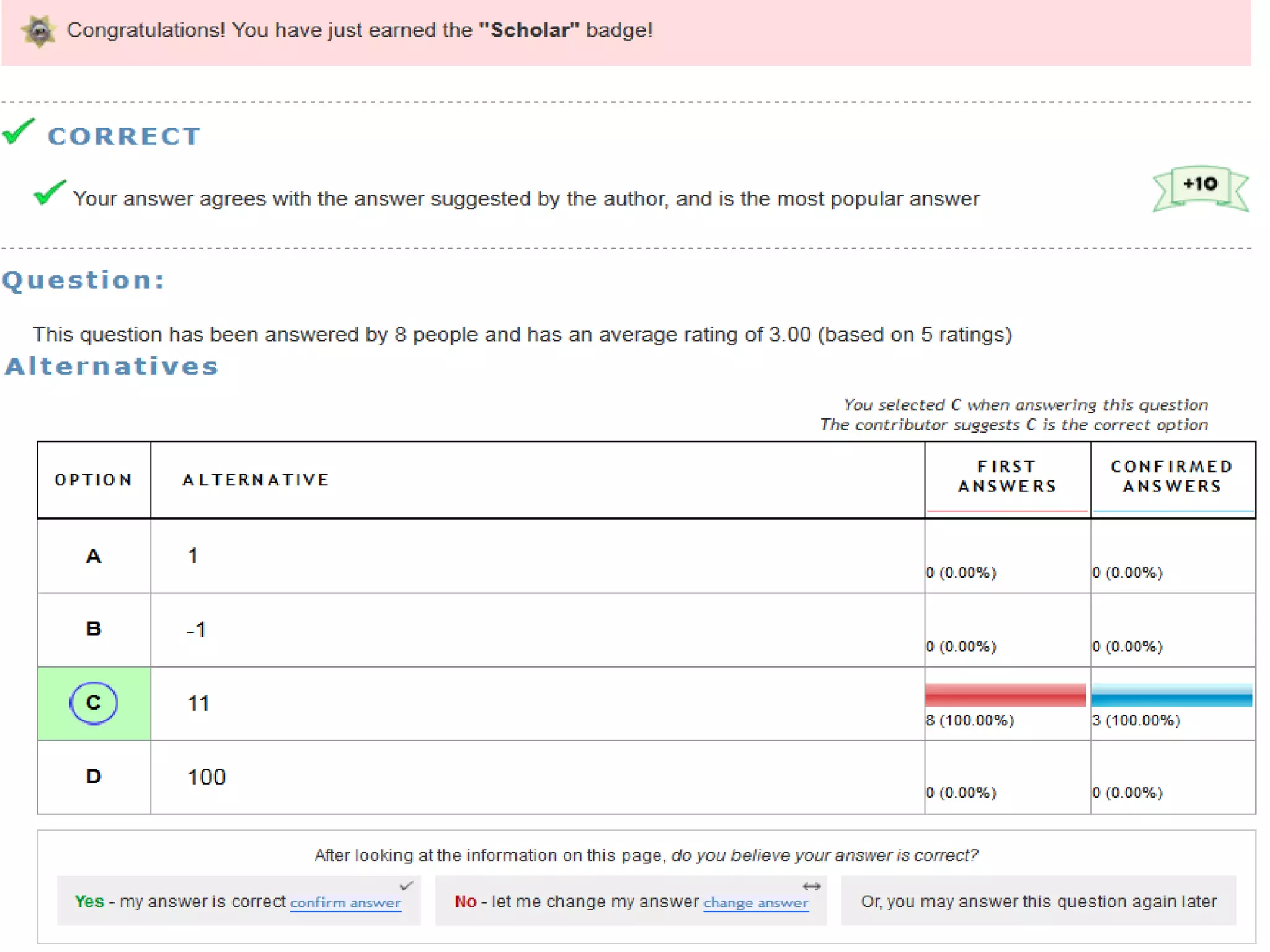This screenshot has height=952, width=1270.
Task: Click the First Answers column header
Action: coord(1007,476)
